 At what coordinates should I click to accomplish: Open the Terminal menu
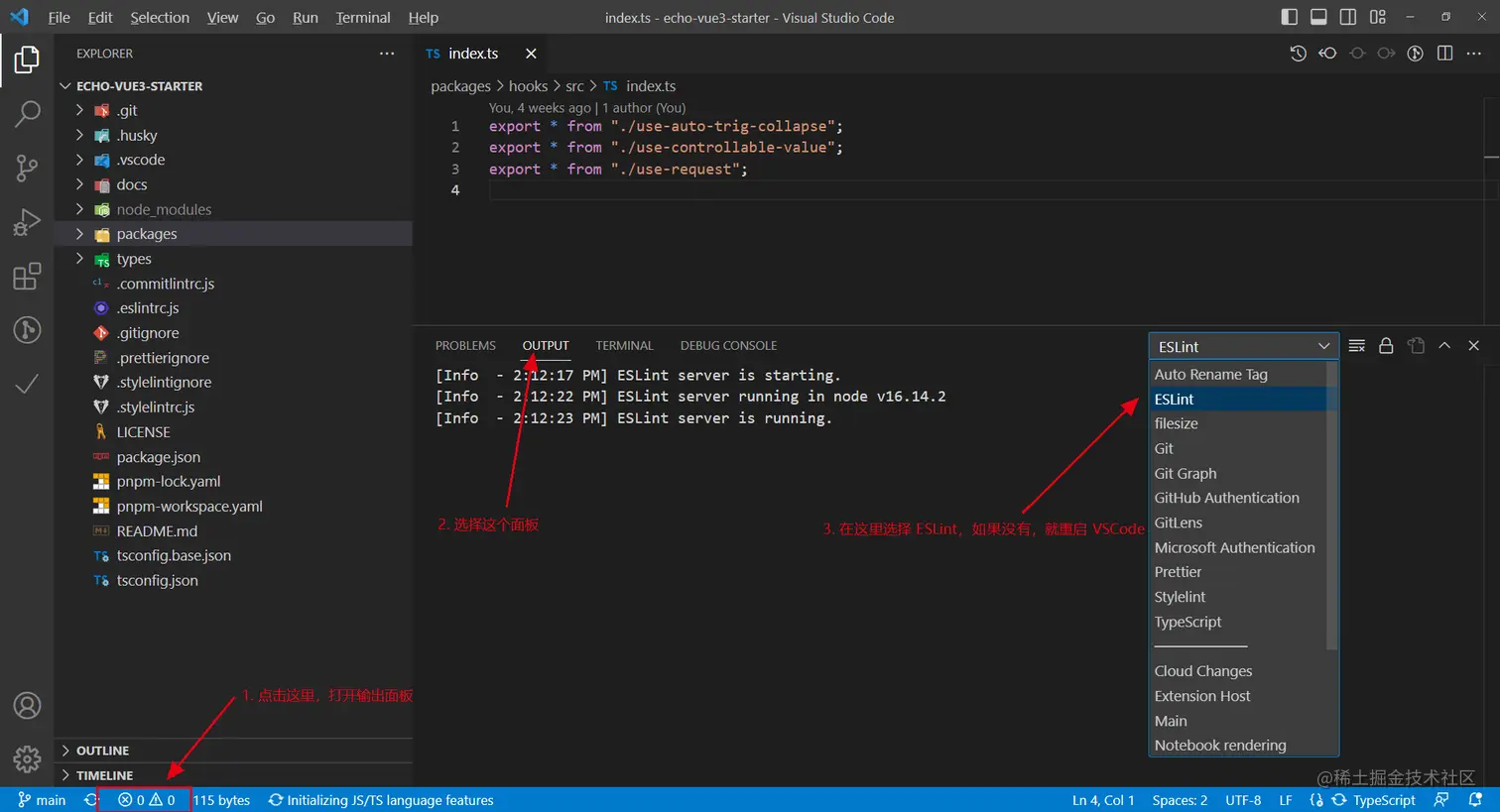click(x=363, y=17)
